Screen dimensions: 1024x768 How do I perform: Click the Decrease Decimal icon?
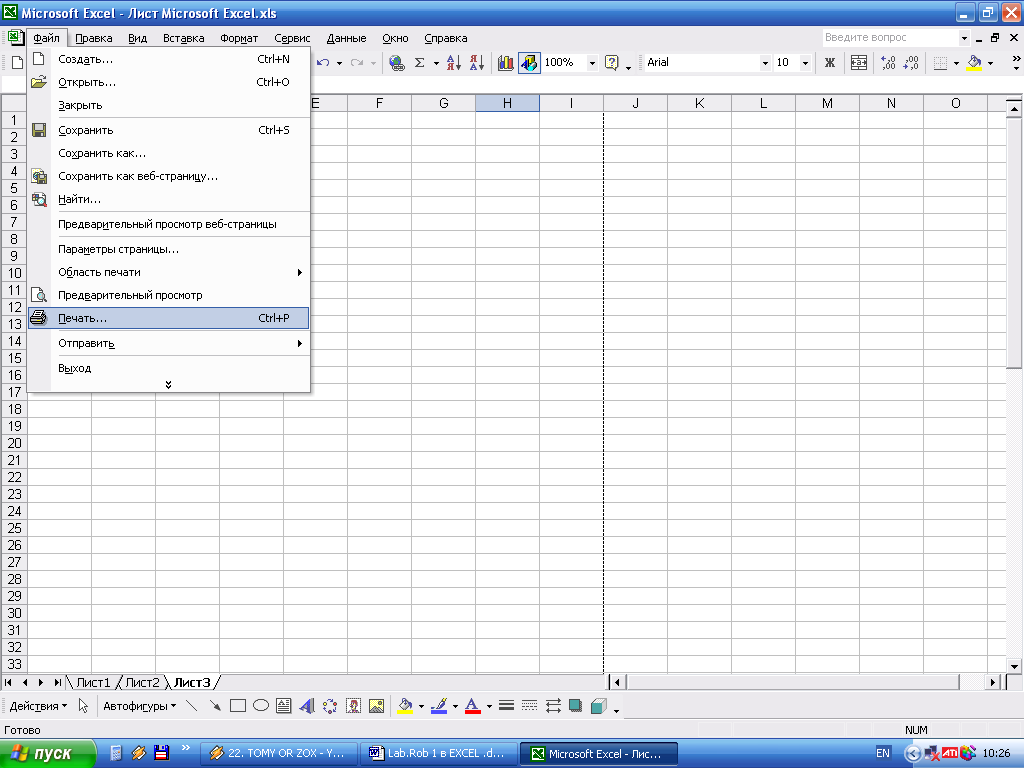pos(910,63)
